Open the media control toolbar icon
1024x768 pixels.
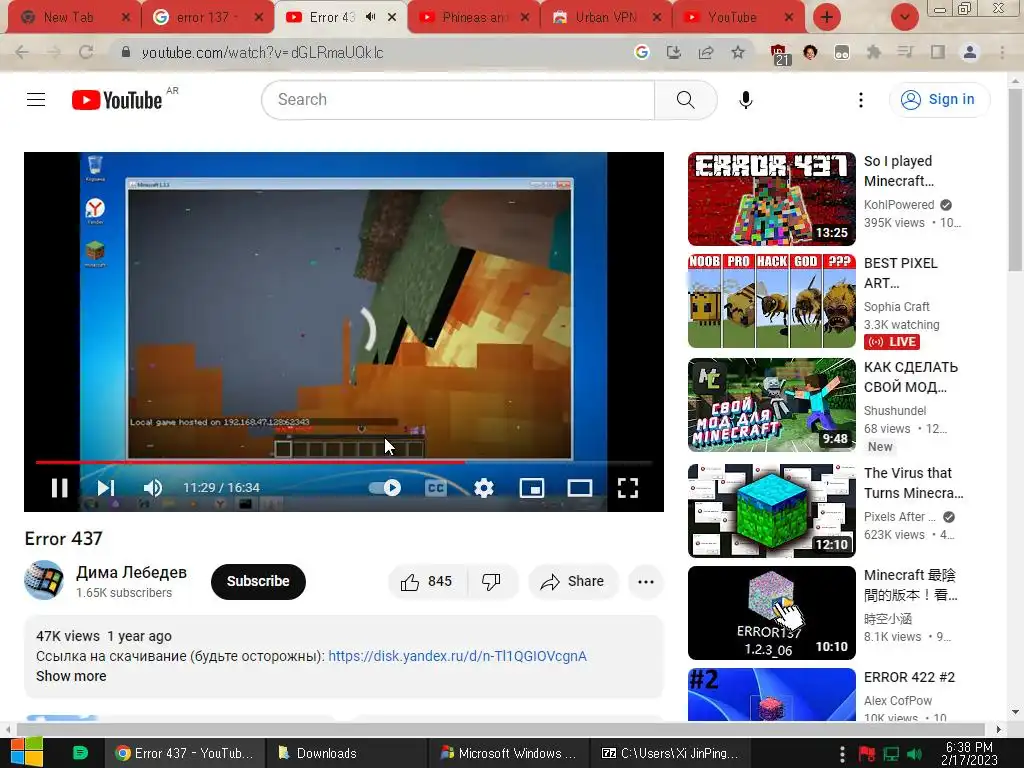point(905,52)
